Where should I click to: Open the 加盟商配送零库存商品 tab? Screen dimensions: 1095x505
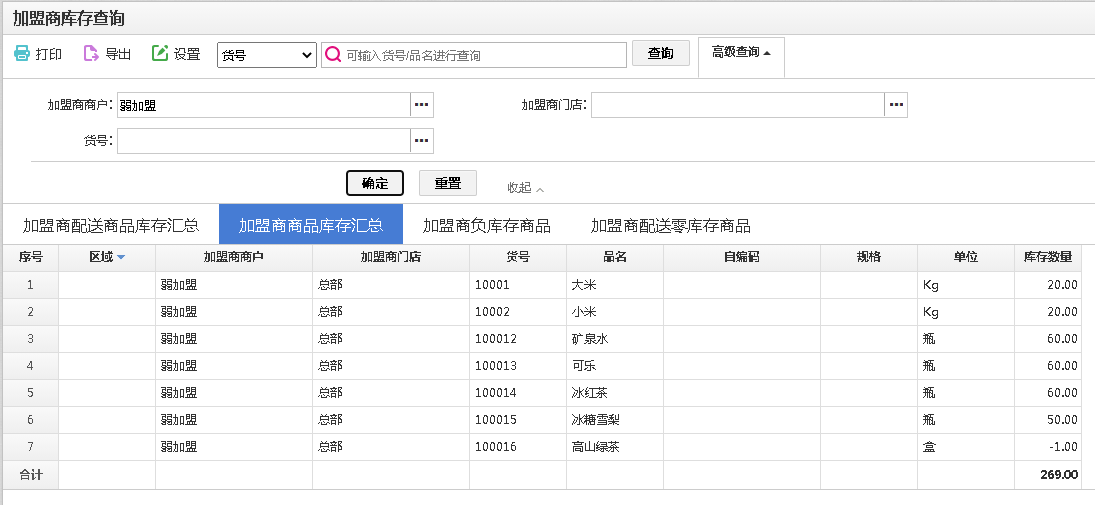[x=670, y=226]
